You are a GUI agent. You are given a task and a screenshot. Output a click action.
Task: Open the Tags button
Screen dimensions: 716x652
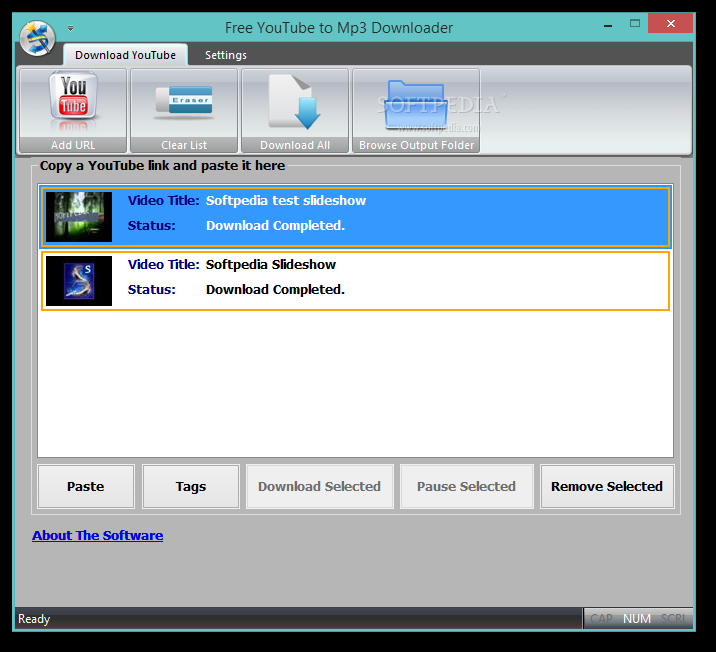(x=191, y=486)
